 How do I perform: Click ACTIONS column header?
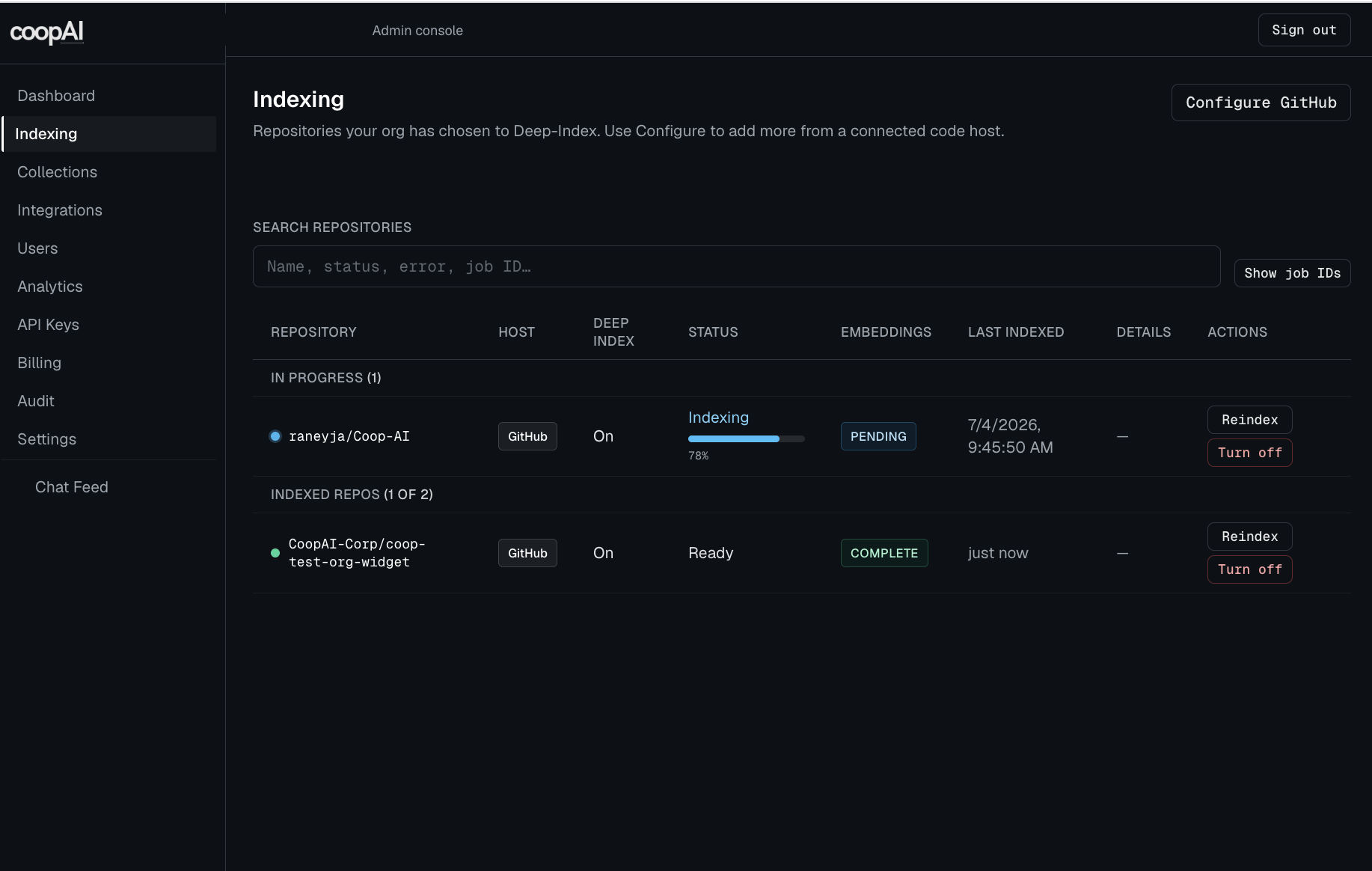1237,332
